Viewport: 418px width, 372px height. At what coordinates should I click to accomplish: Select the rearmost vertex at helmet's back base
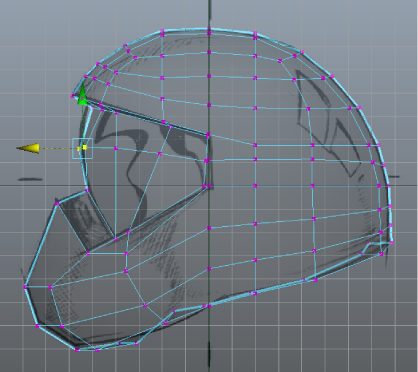392,243
